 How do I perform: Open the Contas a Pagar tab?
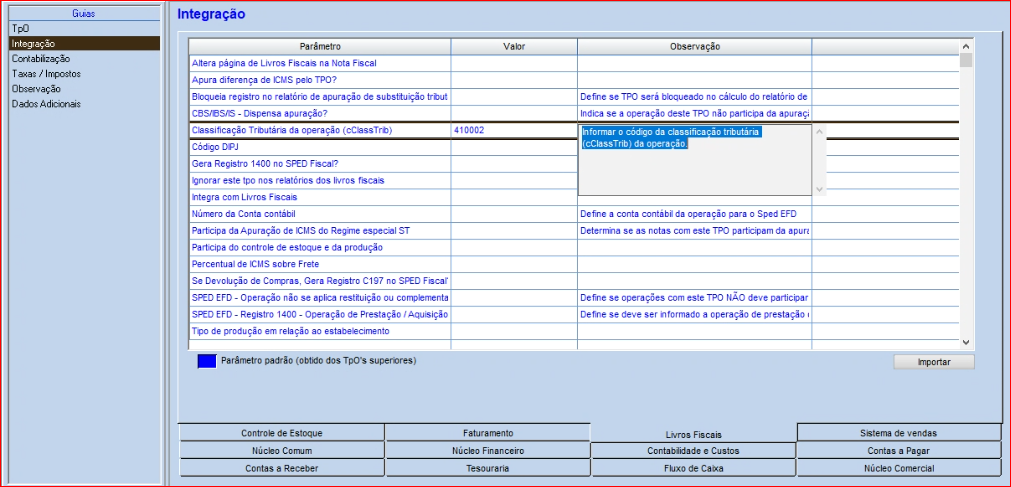click(x=898, y=451)
